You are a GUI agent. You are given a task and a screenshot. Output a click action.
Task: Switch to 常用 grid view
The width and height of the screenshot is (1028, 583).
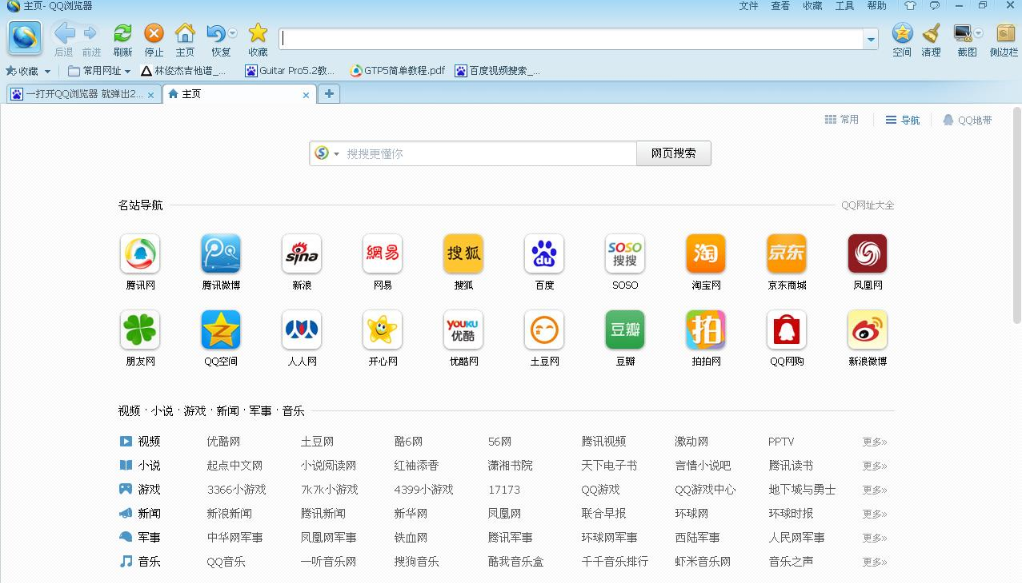(841, 120)
